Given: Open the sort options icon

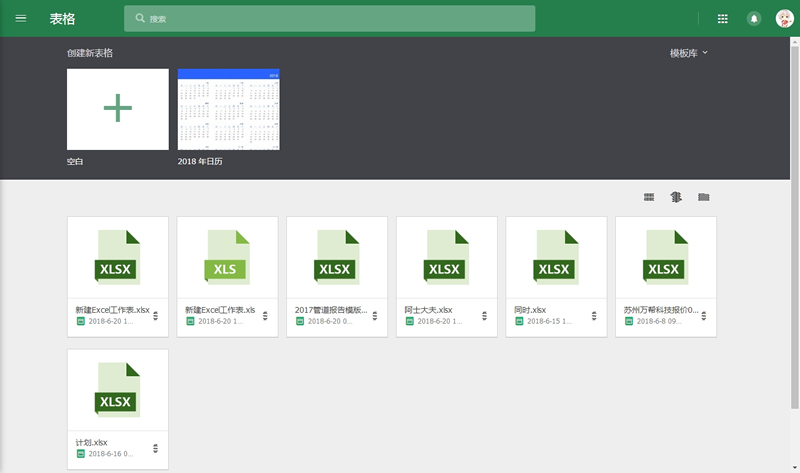Looking at the screenshot, I should [x=676, y=197].
